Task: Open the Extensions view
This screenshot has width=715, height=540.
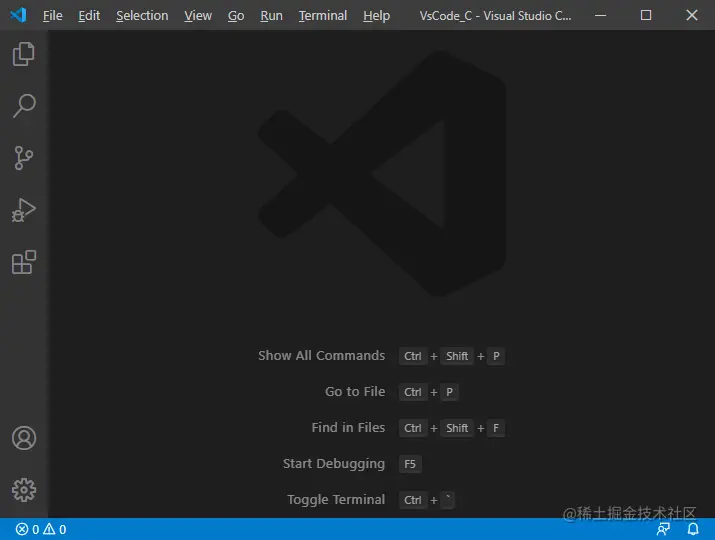Action: [24, 262]
